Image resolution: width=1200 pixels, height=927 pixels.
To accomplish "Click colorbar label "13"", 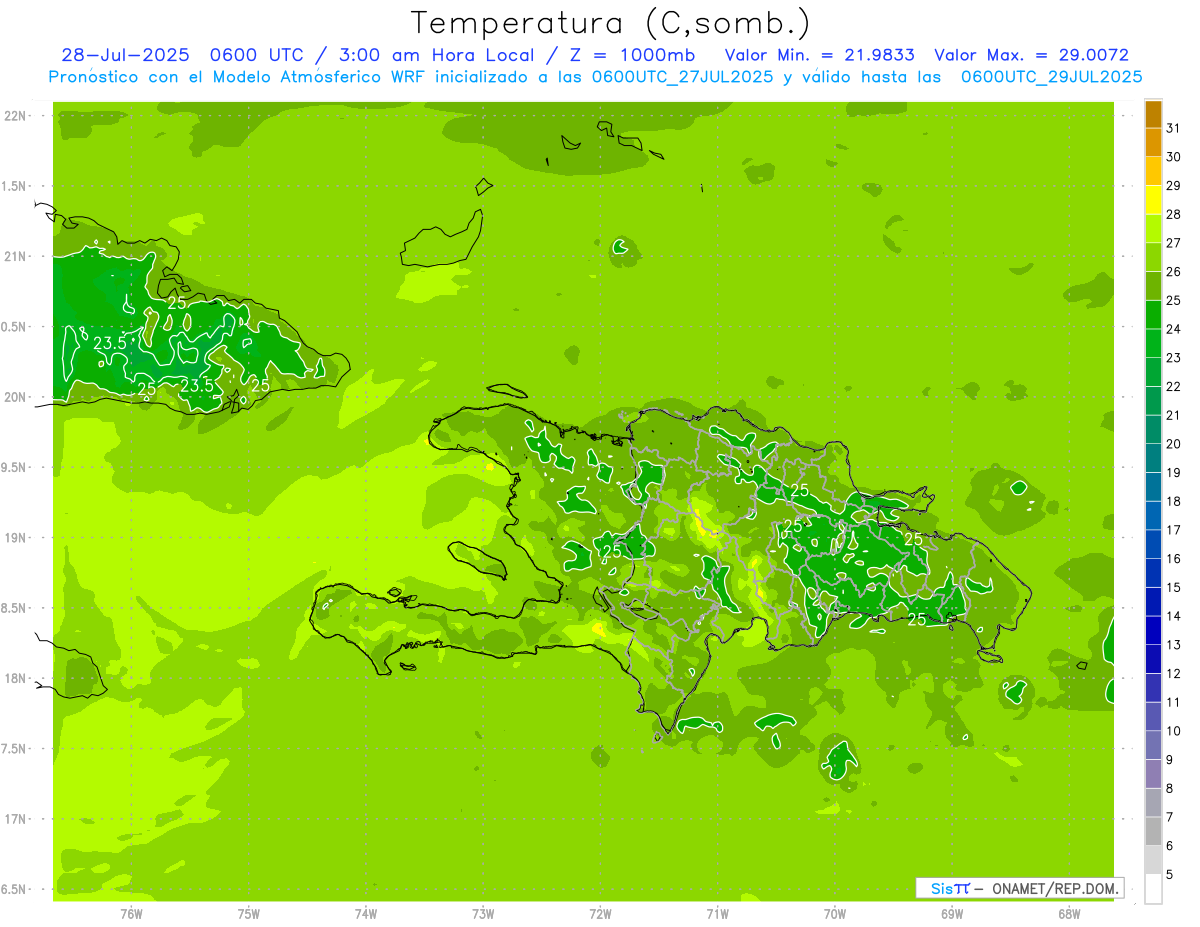I will [1173, 645].
